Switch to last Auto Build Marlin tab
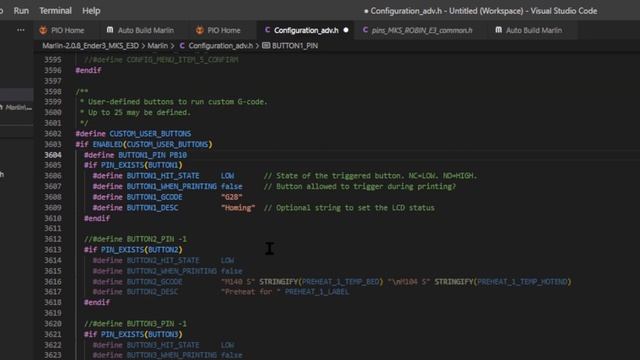 pyautogui.click(x=534, y=30)
